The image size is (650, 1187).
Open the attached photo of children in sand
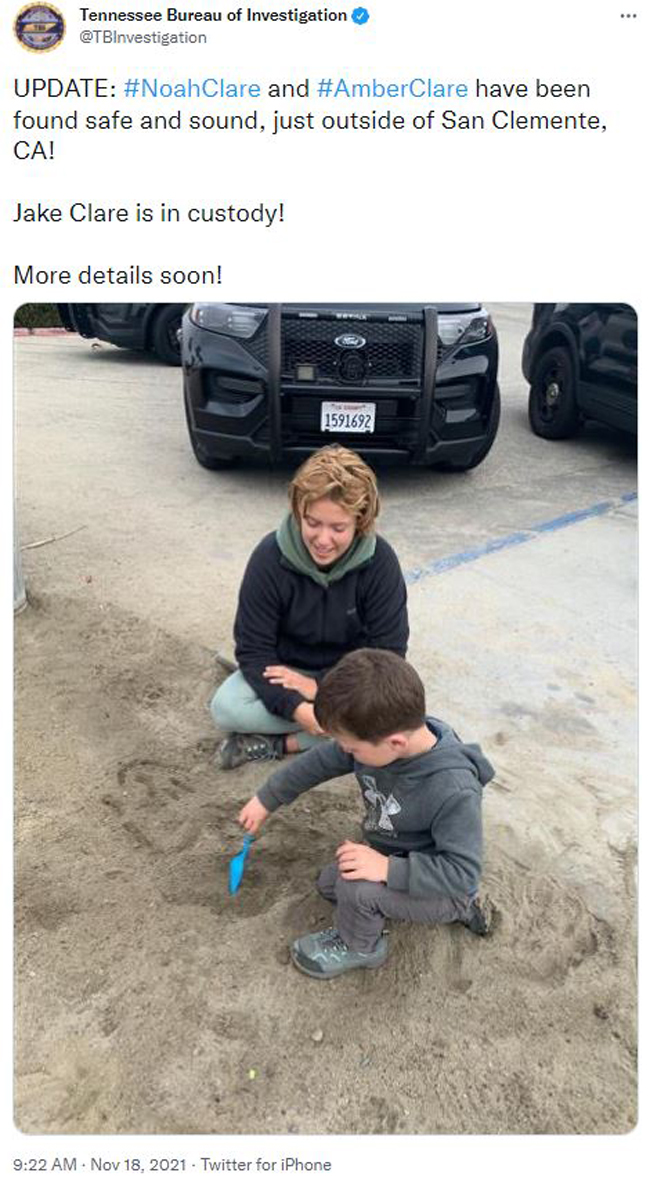point(325,718)
